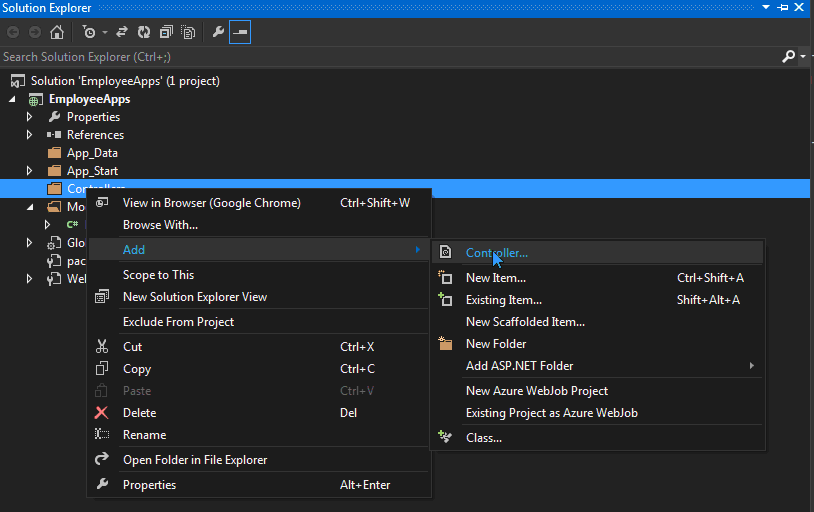The image size is (814, 512).
Task: Click the red X Delete icon
Action: [x=102, y=413]
